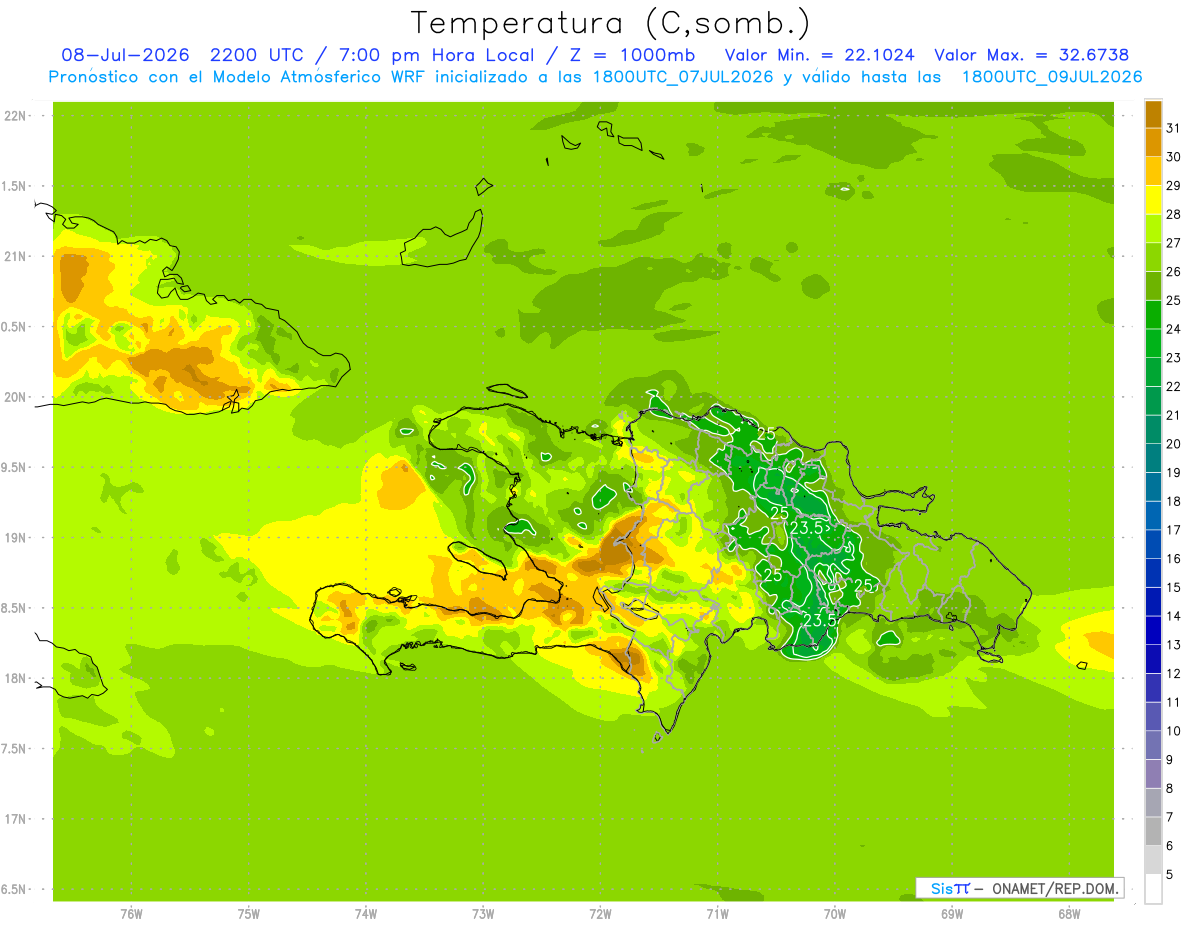Screen dimensions: 1200x927
Task: Click the "23" value on the color legend
Action: click(1173, 357)
